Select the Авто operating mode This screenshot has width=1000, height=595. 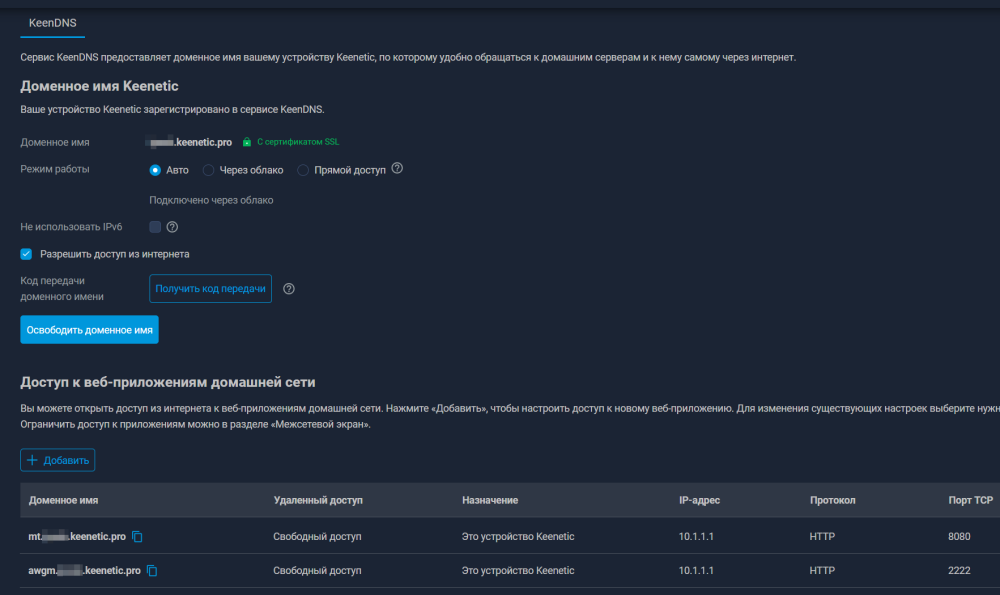pyautogui.click(x=155, y=170)
